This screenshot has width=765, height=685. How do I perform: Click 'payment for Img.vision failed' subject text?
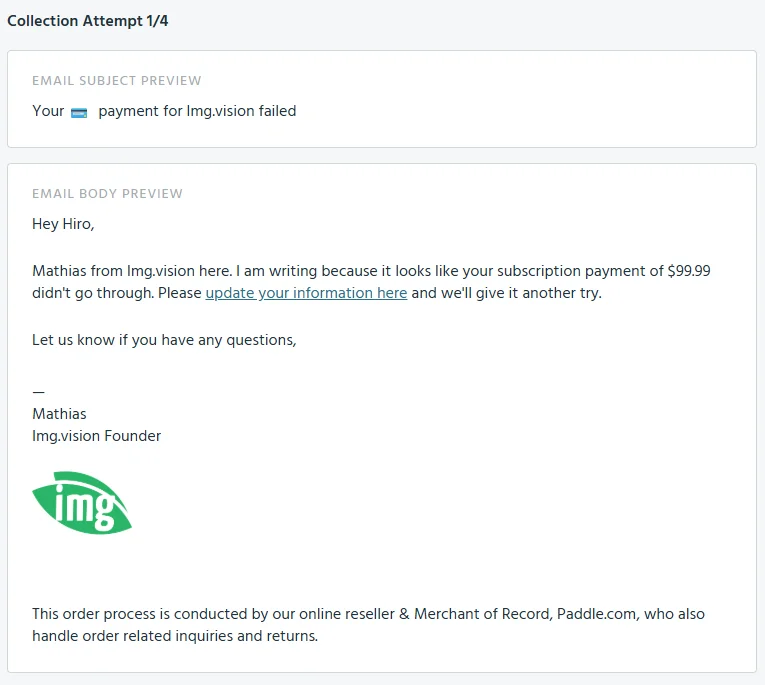click(x=197, y=111)
